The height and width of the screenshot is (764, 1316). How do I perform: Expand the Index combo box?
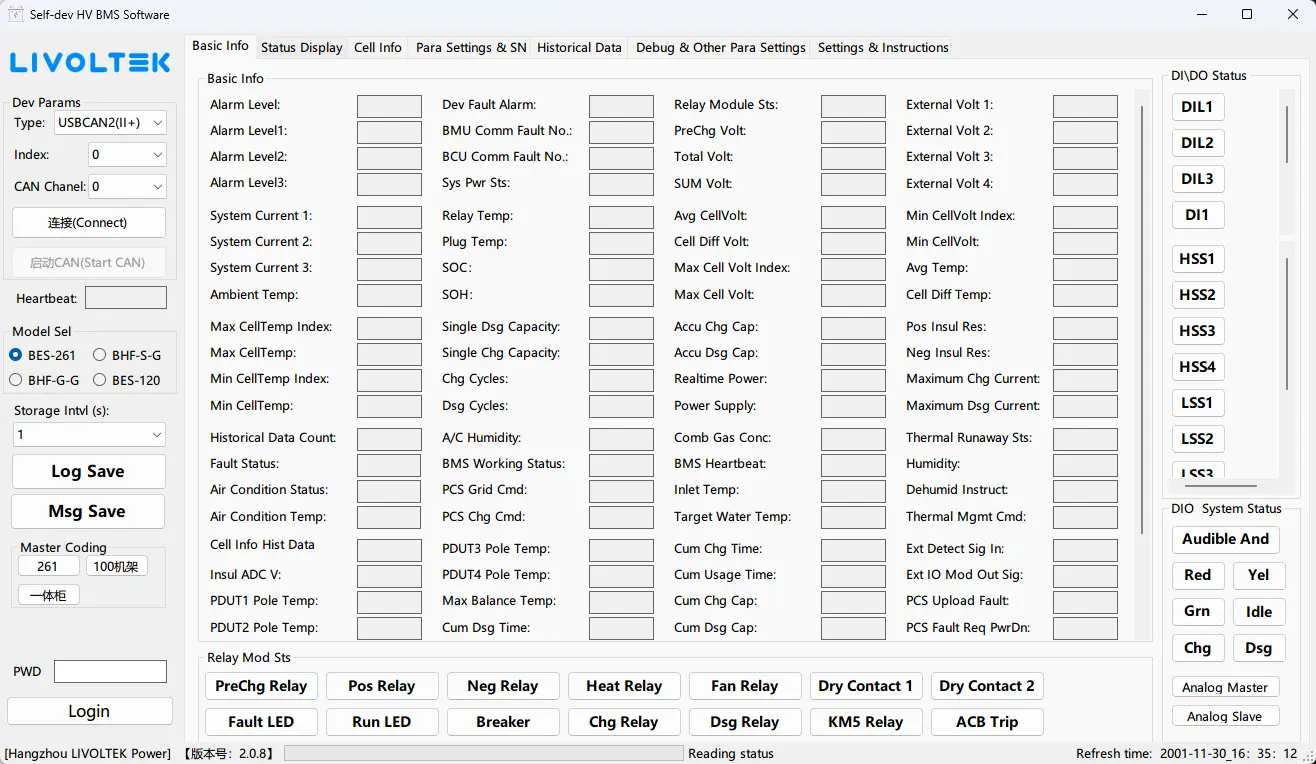(x=127, y=155)
